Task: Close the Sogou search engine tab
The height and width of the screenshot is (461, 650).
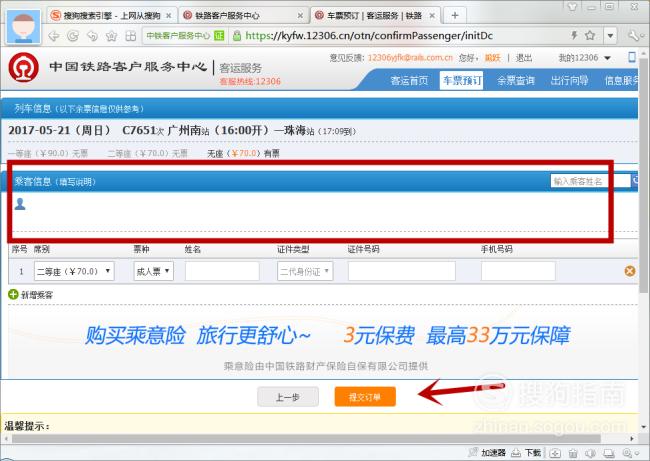Action: pos(169,16)
